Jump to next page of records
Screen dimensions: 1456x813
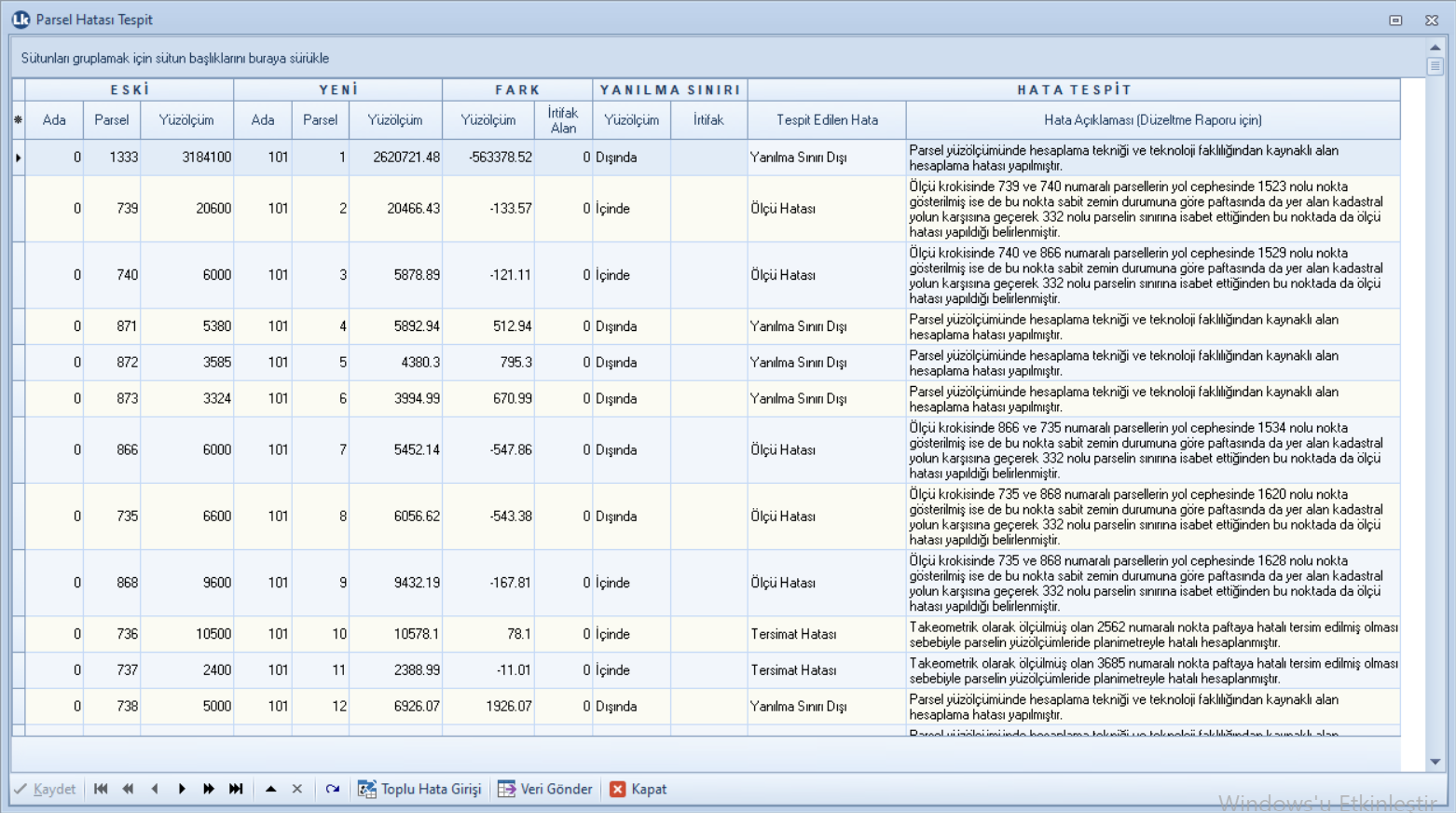209,789
